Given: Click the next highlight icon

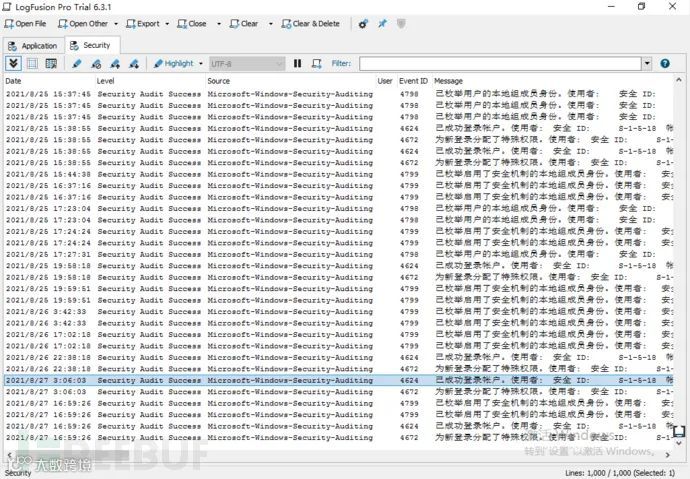Looking at the screenshot, I should pos(134,64).
